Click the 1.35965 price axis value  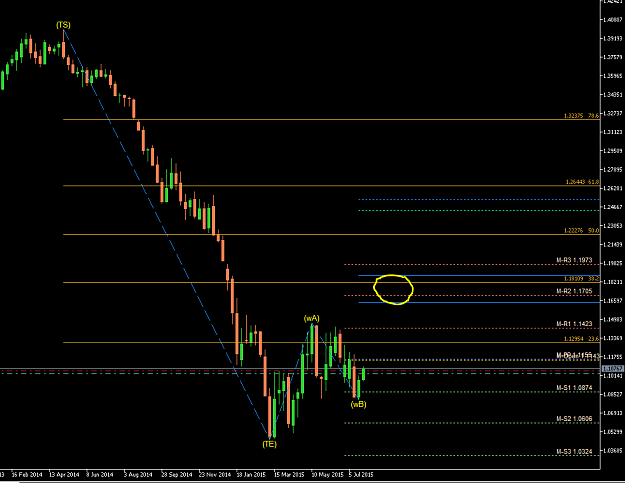613,76
